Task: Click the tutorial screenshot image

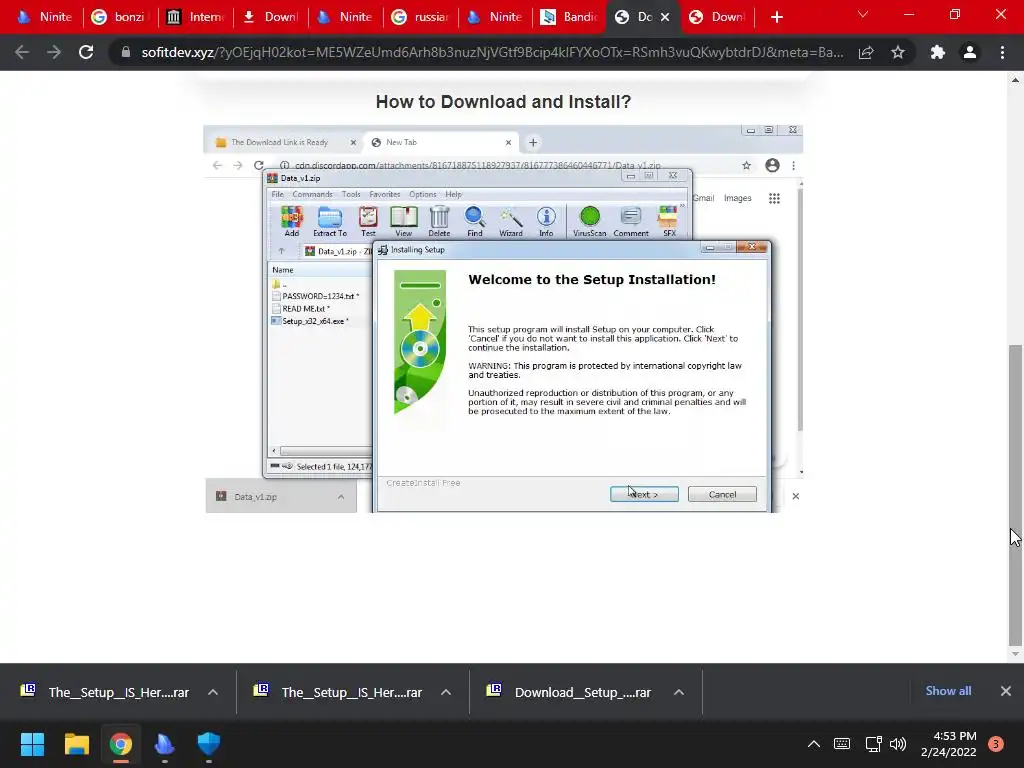Action: tap(503, 319)
